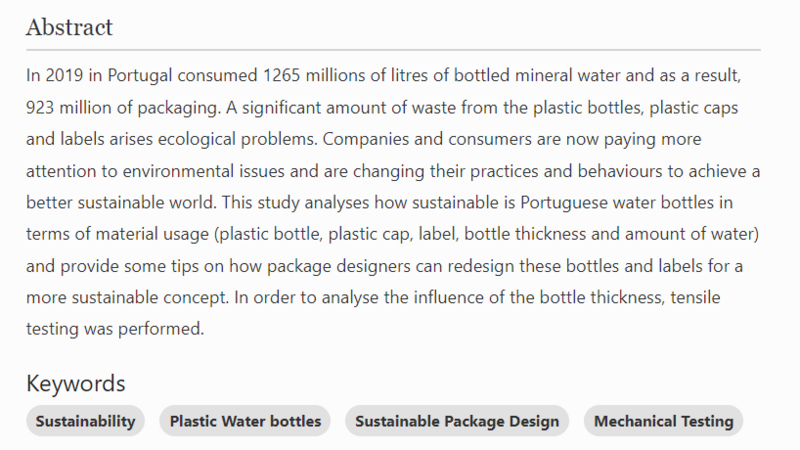This screenshot has height=450, width=800.
Task: Click on the text '923 million of packaging'
Action: tap(122, 108)
